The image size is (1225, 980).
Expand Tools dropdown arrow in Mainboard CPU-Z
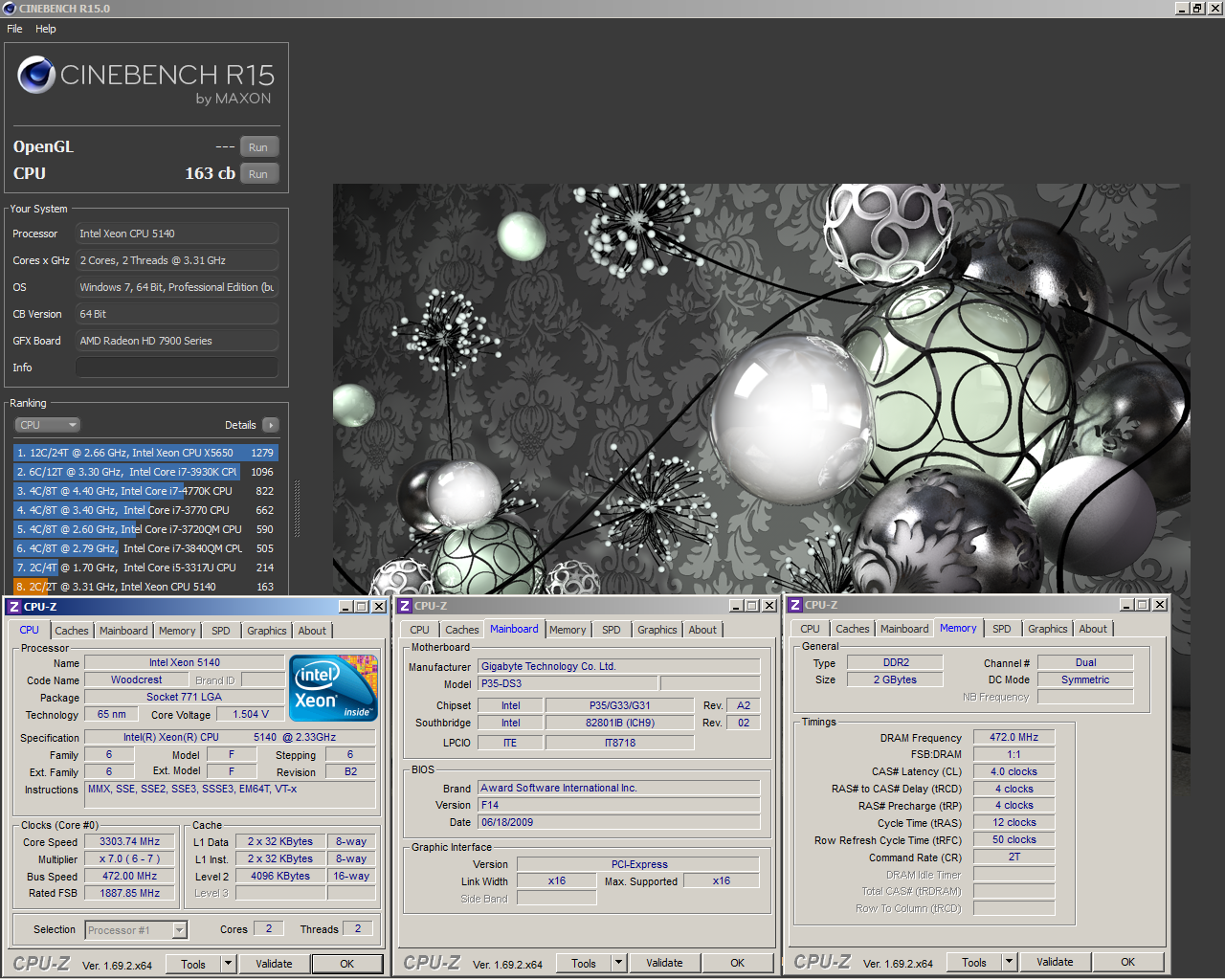[619, 964]
